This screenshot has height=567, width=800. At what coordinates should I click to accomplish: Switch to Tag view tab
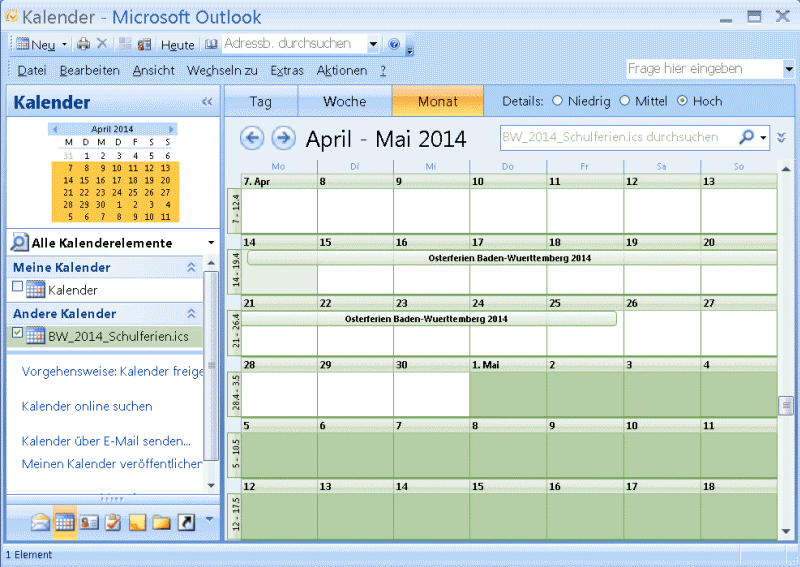[261, 101]
